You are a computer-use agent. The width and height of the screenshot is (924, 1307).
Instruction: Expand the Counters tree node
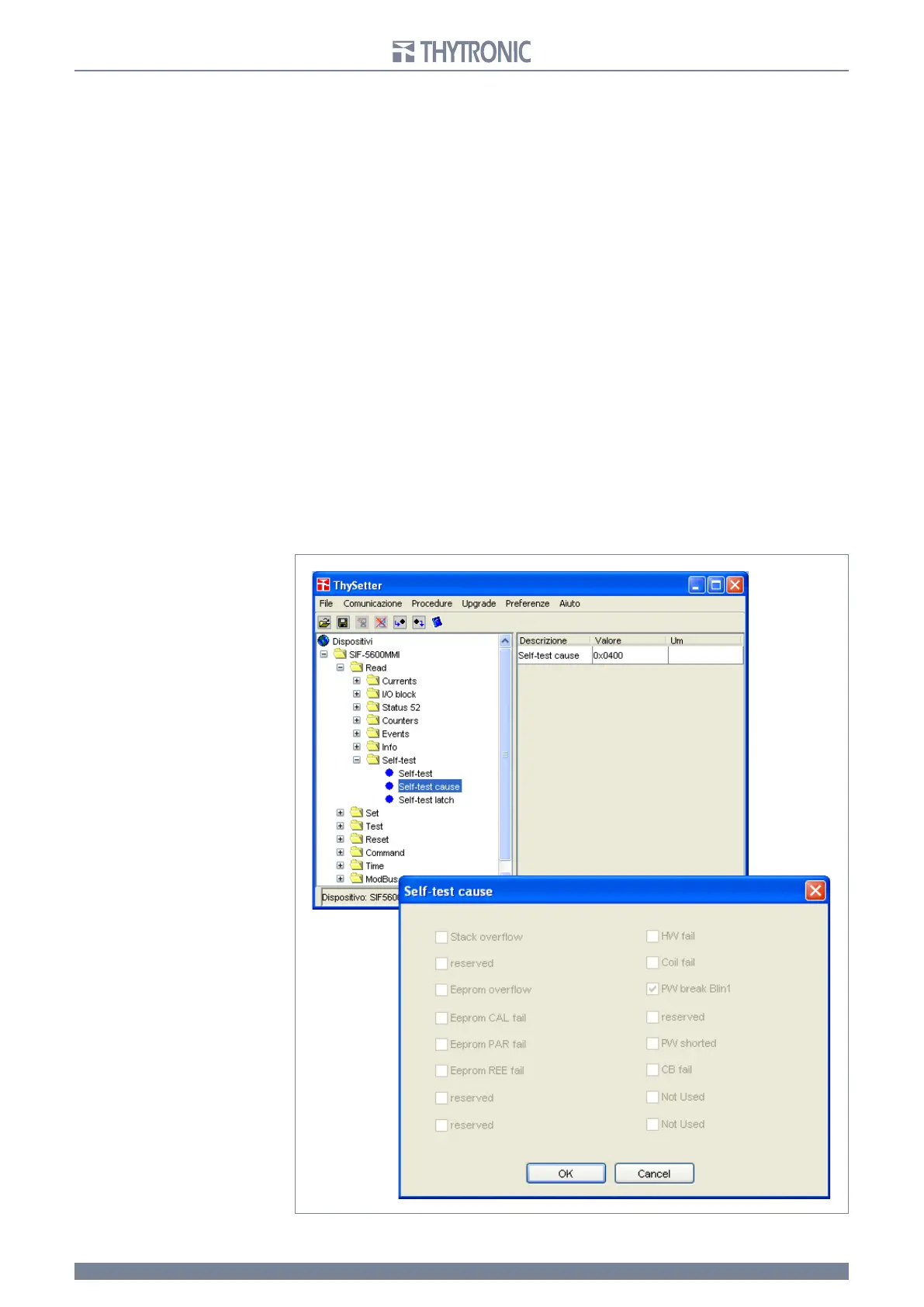point(357,720)
